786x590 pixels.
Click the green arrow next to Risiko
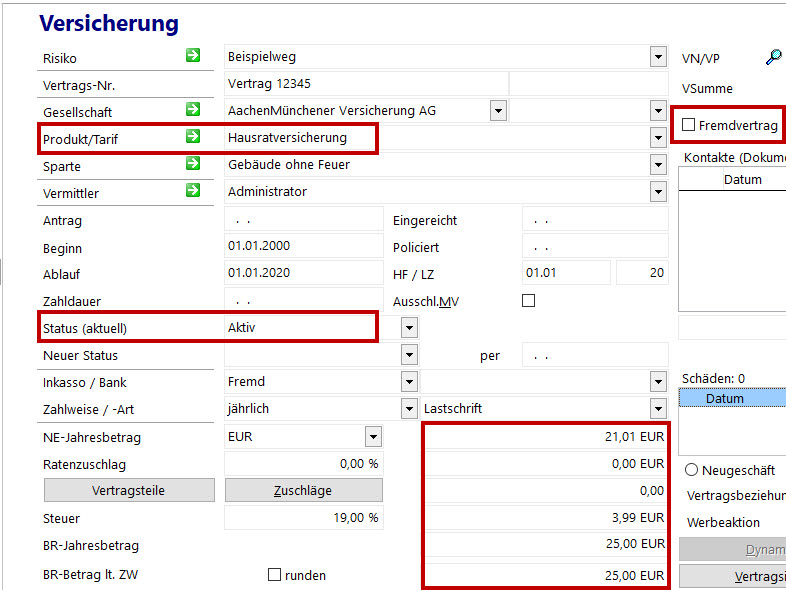pyautogui.click(x=193, y=56)
